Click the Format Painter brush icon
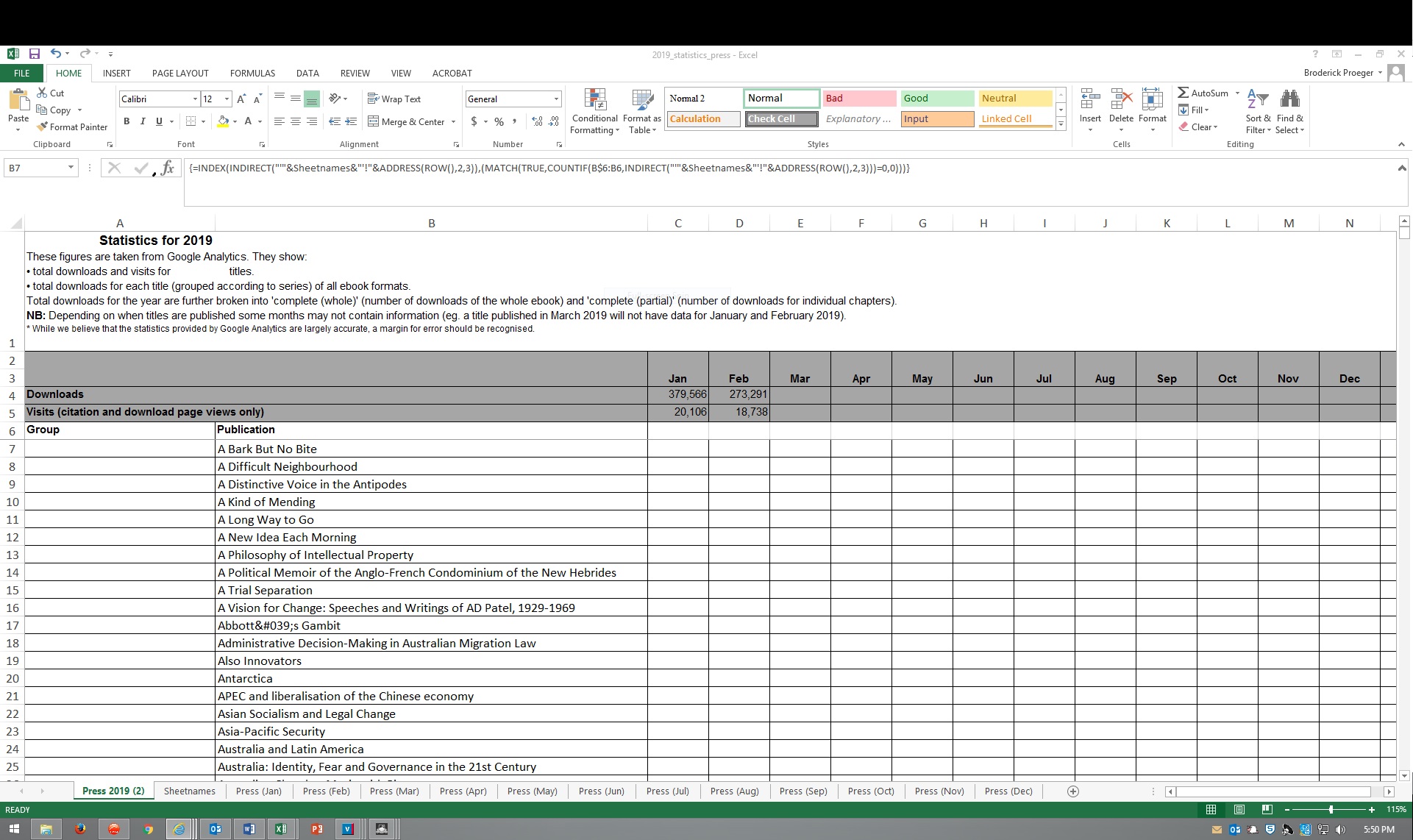The width and height of the screenshot is (1413, 840). (x=43, y=127)
